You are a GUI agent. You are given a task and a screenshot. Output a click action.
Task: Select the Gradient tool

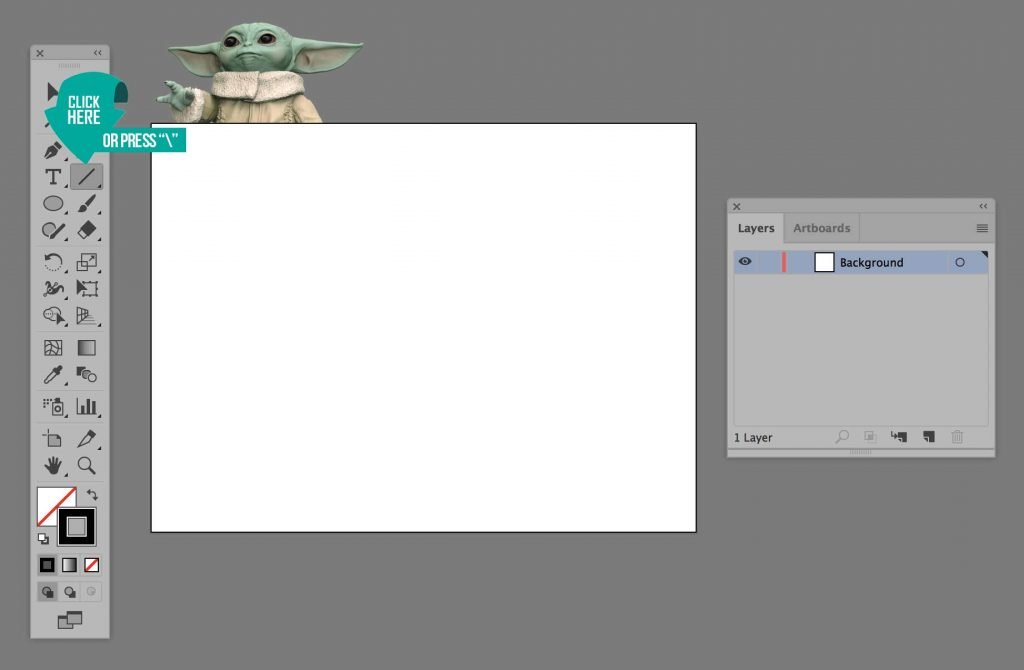tap(86, 348)
